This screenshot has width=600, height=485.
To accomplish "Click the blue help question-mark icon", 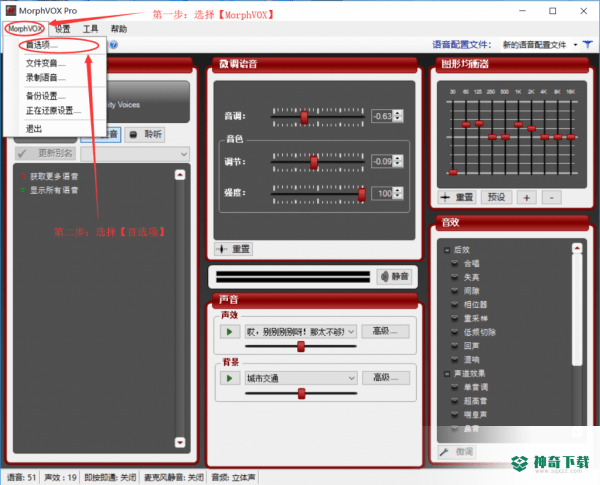I will pyautogui.click(x=114, y=45).
